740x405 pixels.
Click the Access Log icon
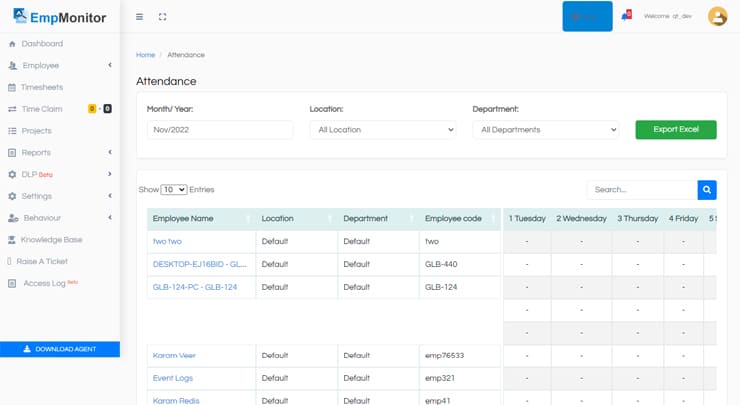pyautogui.click(x=12, y=283)
